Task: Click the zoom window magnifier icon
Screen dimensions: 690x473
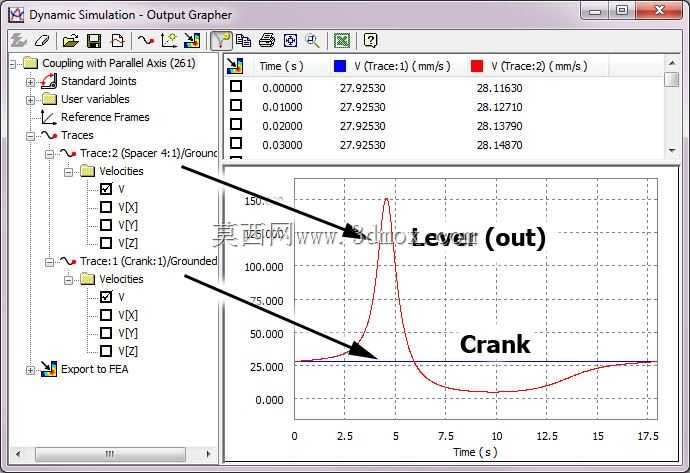Action: pyautogui.click(x=313, y=41)
